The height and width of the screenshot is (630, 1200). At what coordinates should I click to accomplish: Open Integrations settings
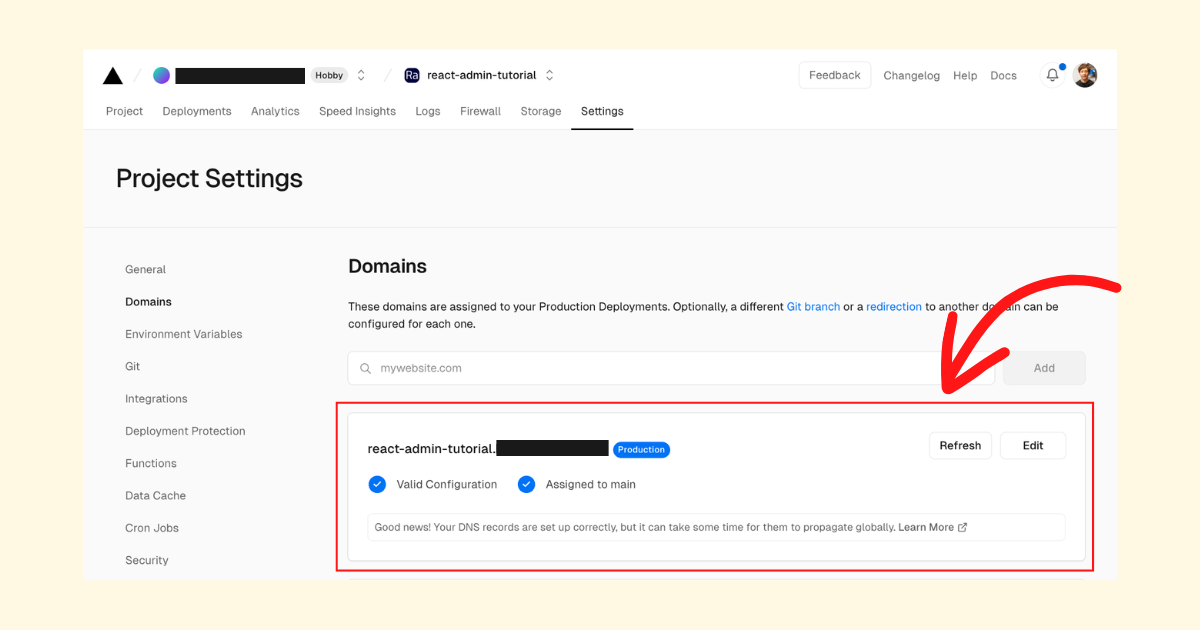pos(156,398)
